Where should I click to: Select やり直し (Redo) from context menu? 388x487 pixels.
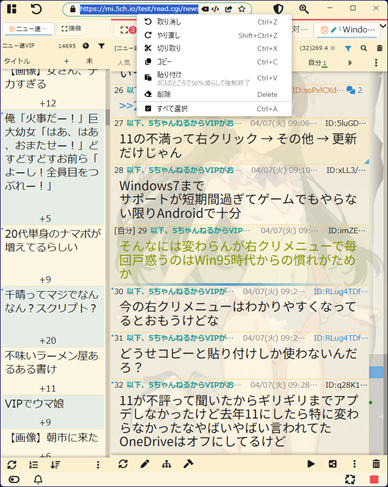click(x=214, y=35)
